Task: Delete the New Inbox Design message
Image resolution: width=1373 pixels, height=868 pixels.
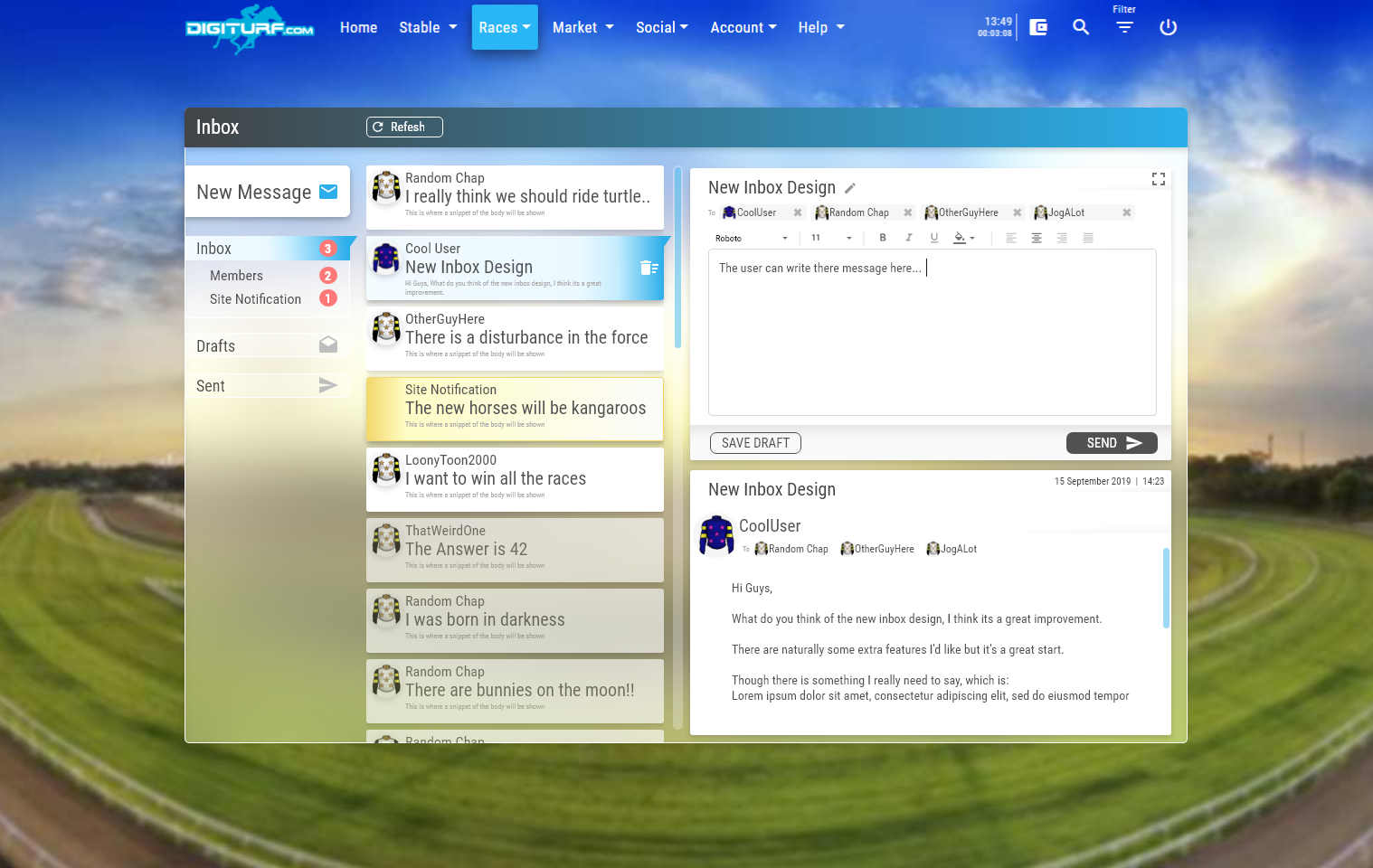Action: point(649,268)
